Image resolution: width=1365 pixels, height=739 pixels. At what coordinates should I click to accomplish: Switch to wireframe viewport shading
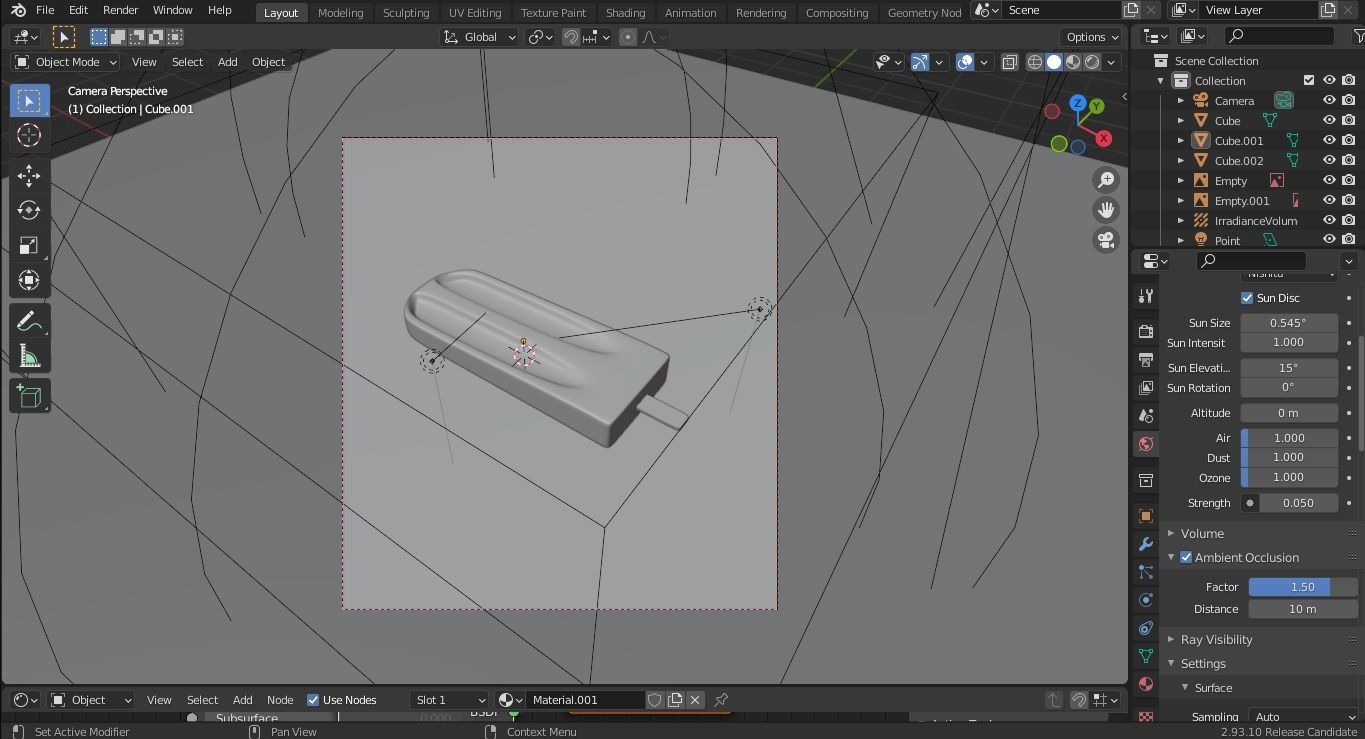point(1035,62)
